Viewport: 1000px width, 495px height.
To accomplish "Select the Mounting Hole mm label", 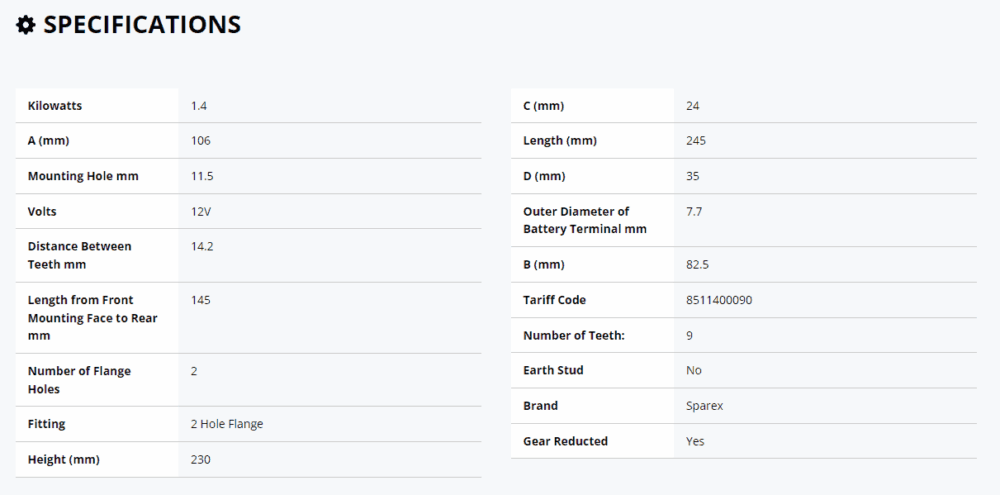I will pyautogui.click(x=83, y=176).
